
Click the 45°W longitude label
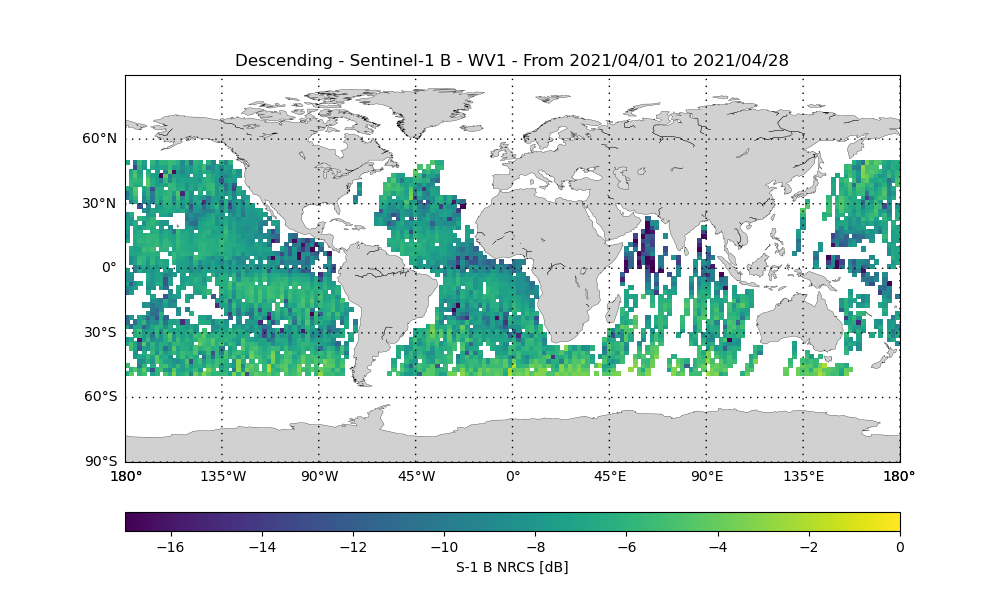[416, 476]
